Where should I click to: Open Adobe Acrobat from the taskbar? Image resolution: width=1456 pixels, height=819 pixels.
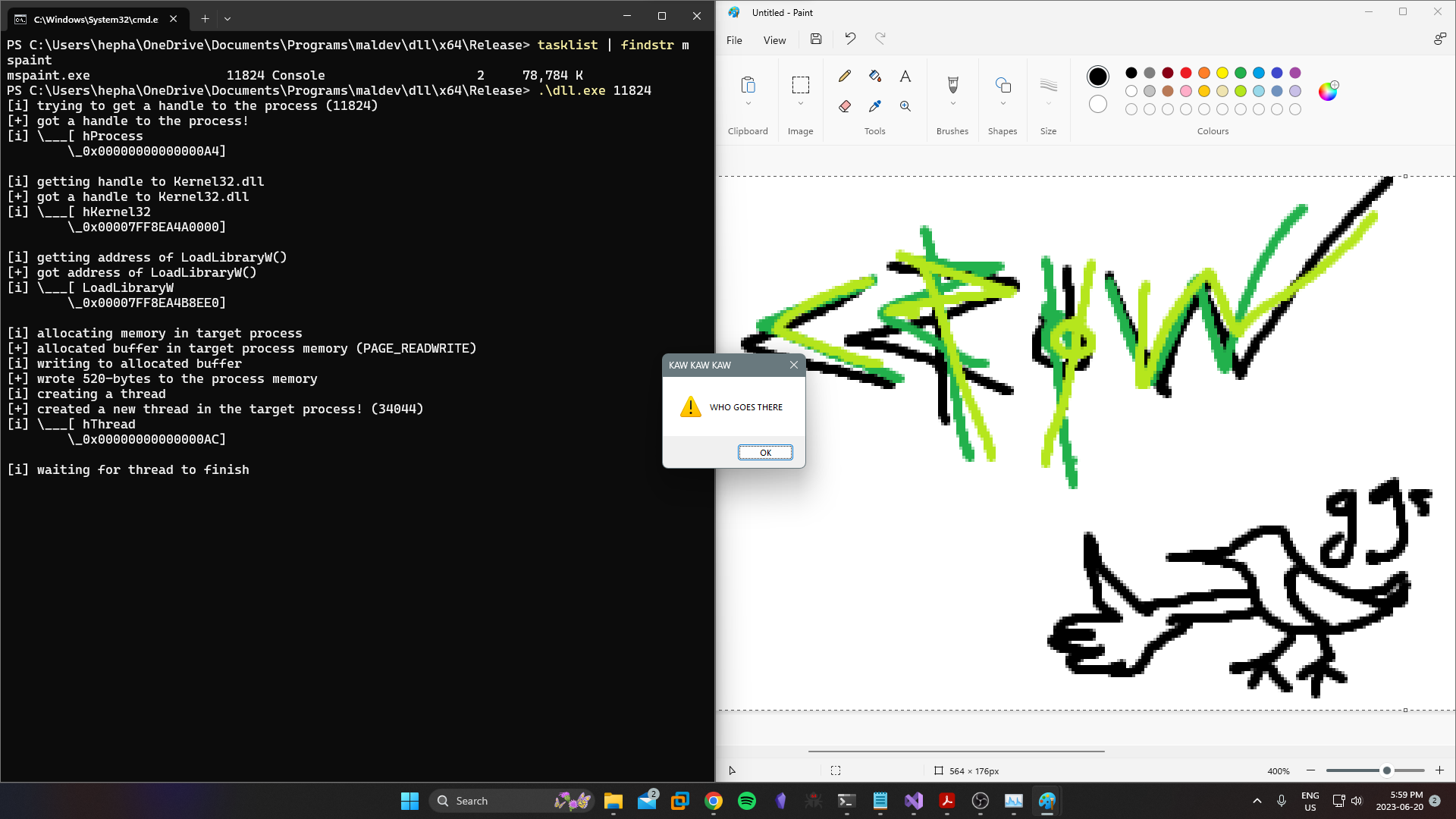click(947, 801)
